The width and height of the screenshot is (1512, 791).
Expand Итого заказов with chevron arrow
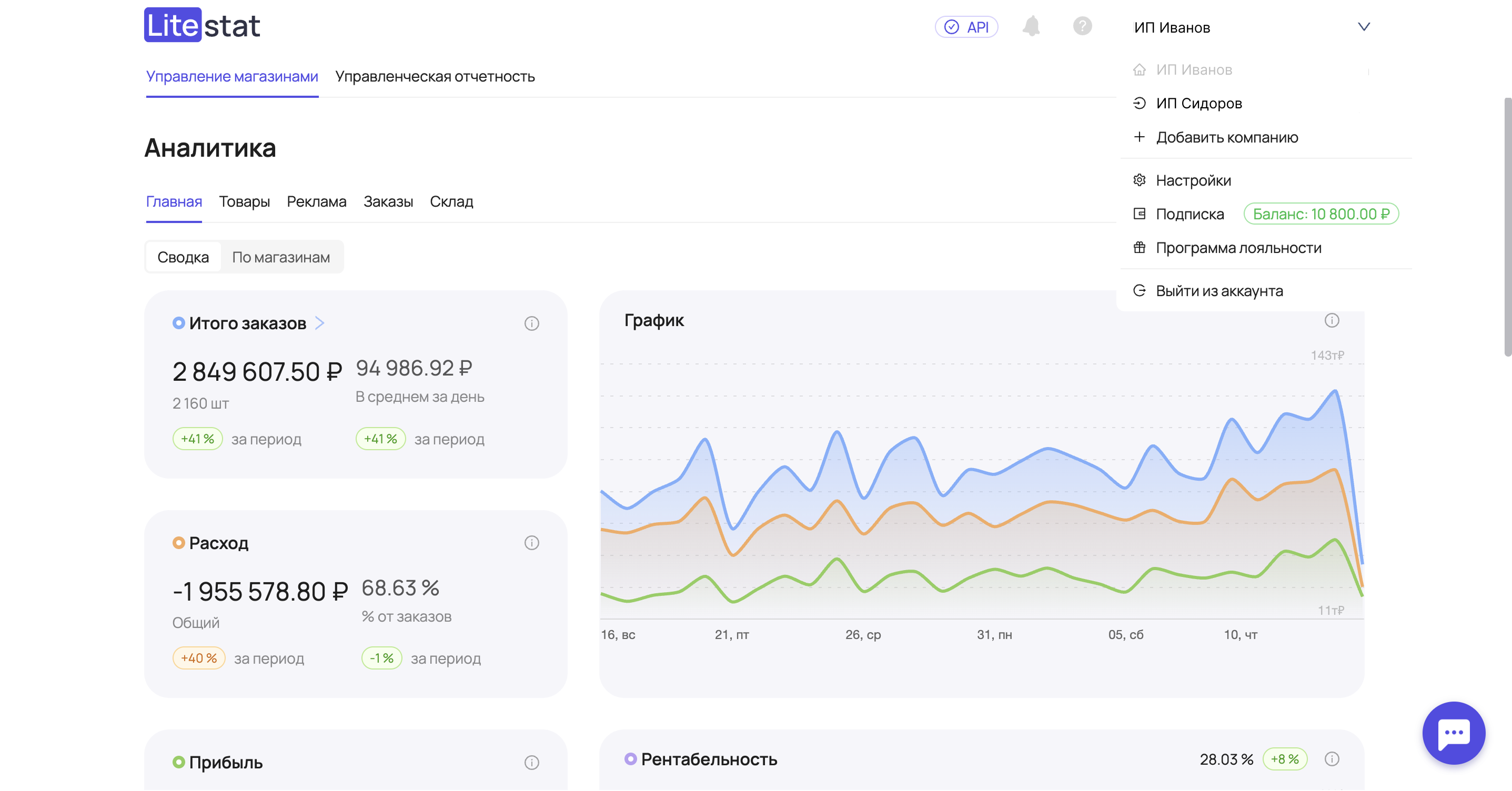[x=319, y=323]
